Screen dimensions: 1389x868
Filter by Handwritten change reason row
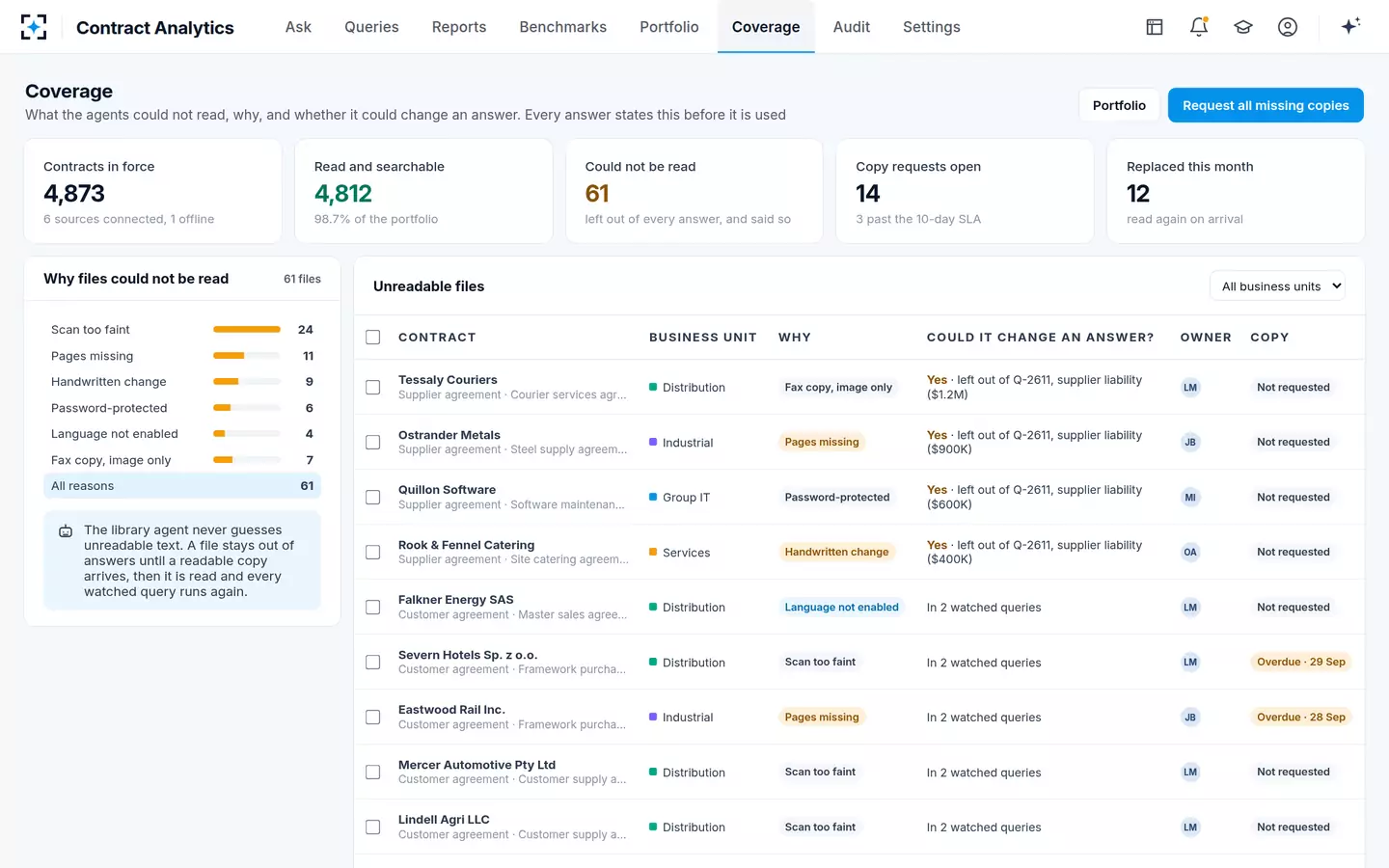(182, 382)
